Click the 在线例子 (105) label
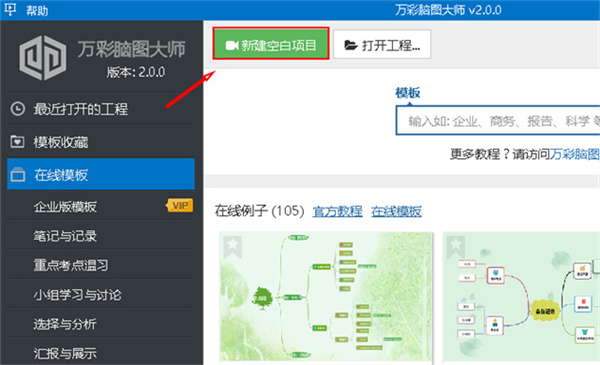This screenshot has width=600, height=365. 259,211
